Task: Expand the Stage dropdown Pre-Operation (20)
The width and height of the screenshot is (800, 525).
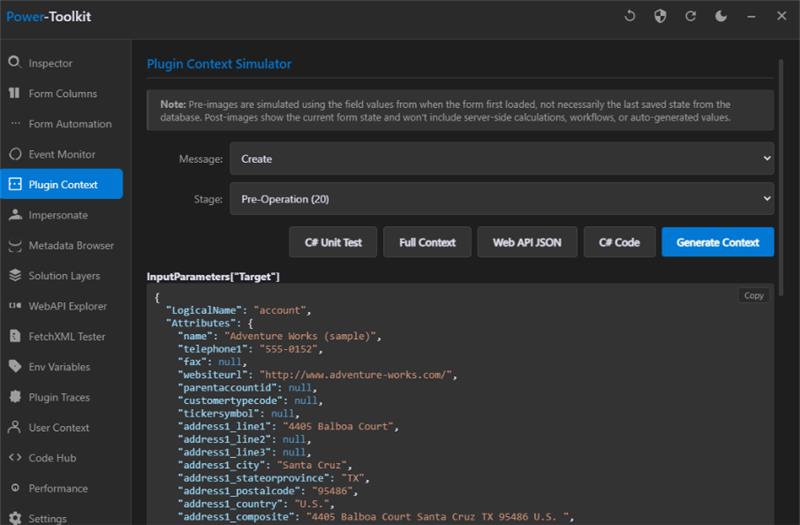Action: 502,199
